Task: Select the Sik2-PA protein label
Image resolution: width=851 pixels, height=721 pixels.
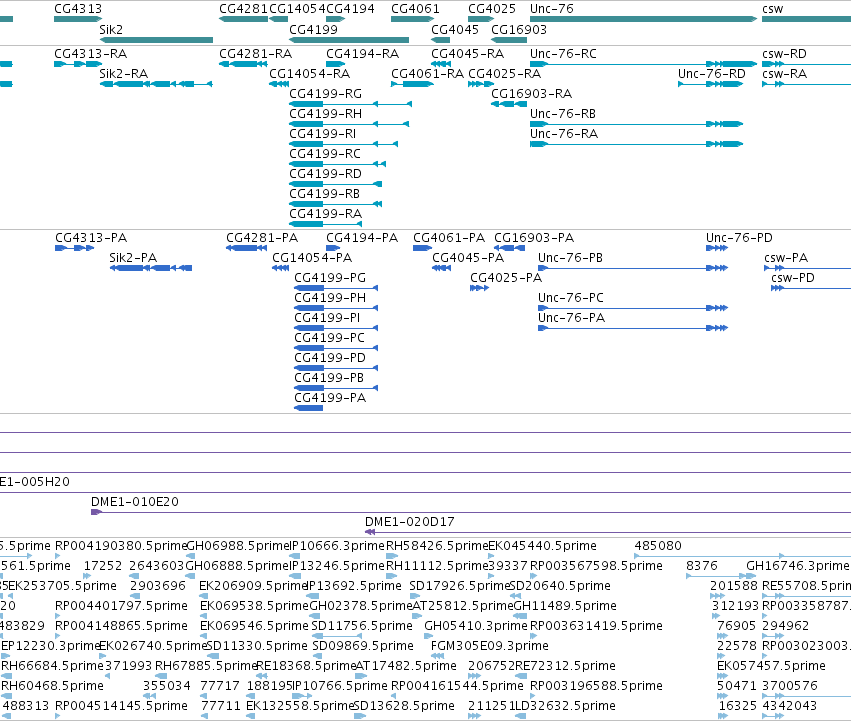Action: (x=133, y=257)
